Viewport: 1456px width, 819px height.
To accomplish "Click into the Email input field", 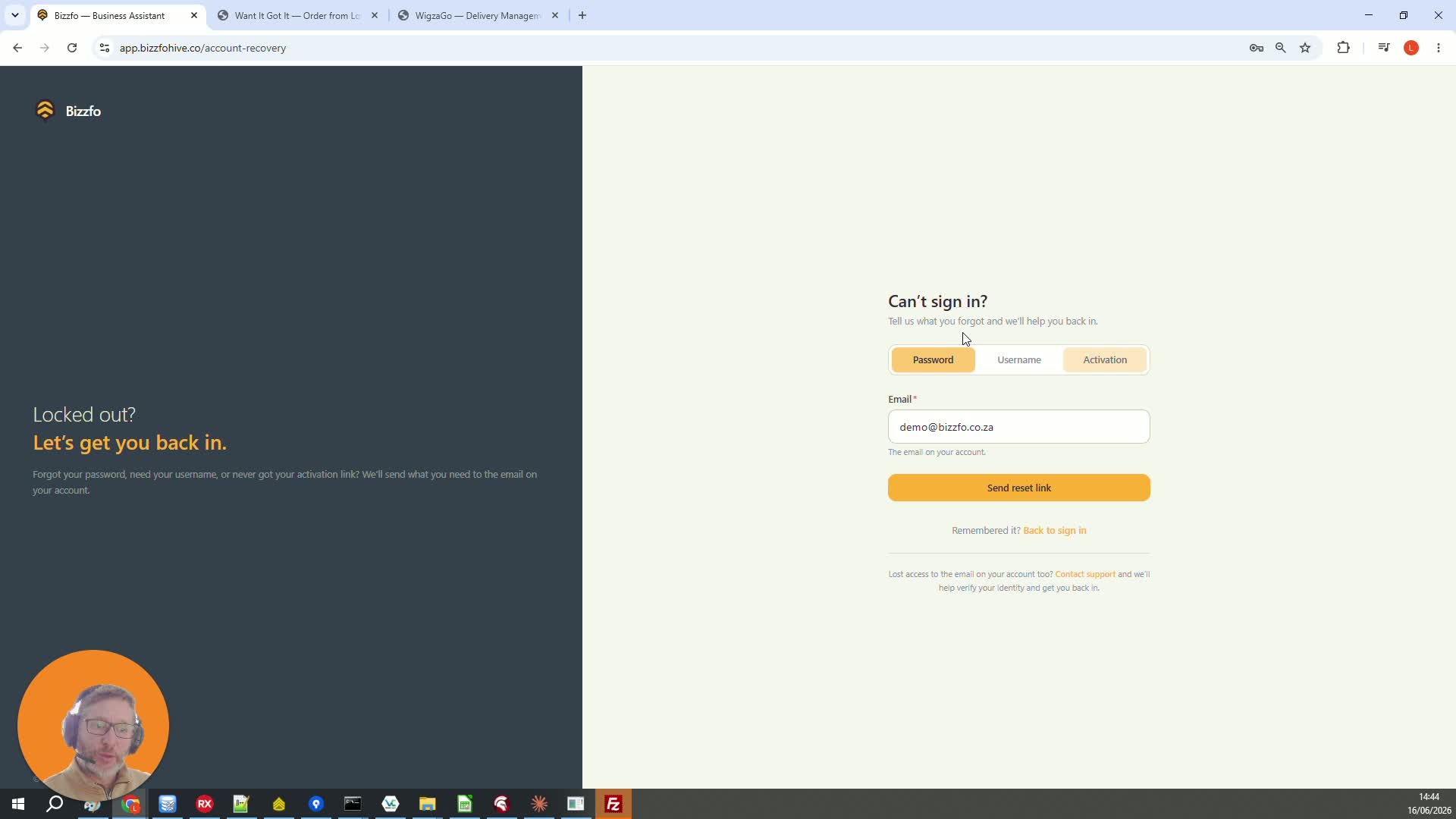I will (x=1019, y=427).
